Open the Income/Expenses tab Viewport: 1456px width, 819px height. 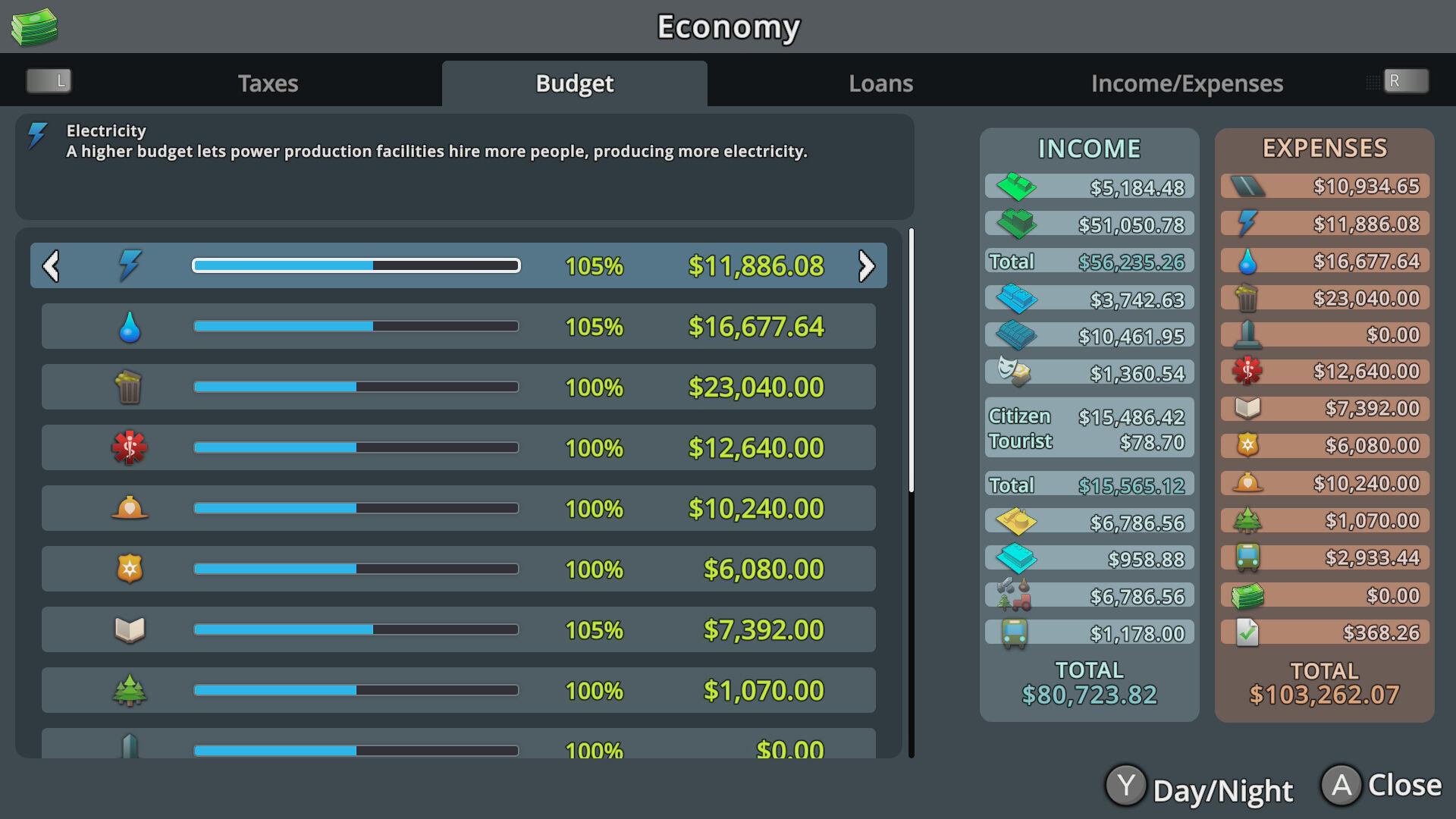point(1187,83)
